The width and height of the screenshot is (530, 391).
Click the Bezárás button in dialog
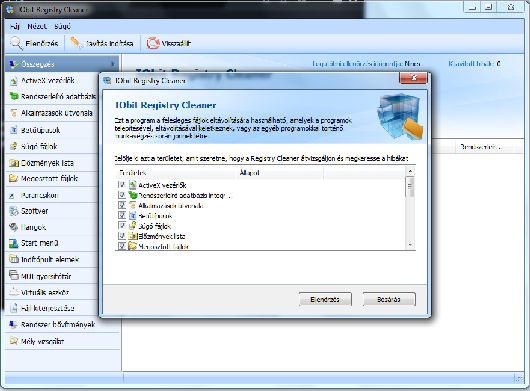click(x=389, y=299)
